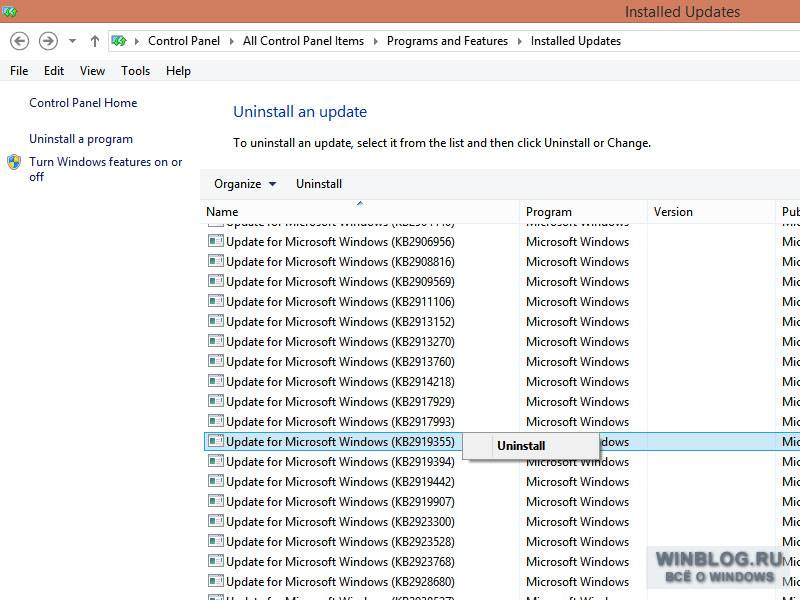Select Update for Microsoft Windows (KB2906956) text
The height and width of the screenshot is (600, 800).
(x=340, y=242)
